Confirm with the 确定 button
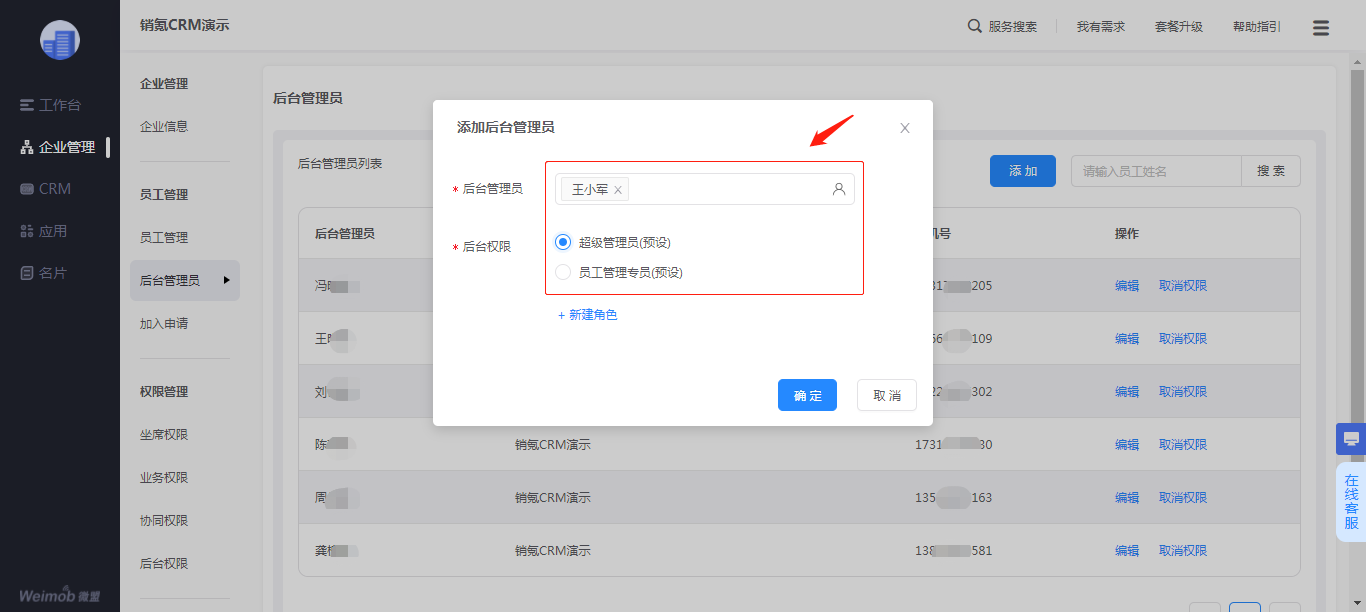Viewport: 1366px width, 612px height. click(807, 395)
